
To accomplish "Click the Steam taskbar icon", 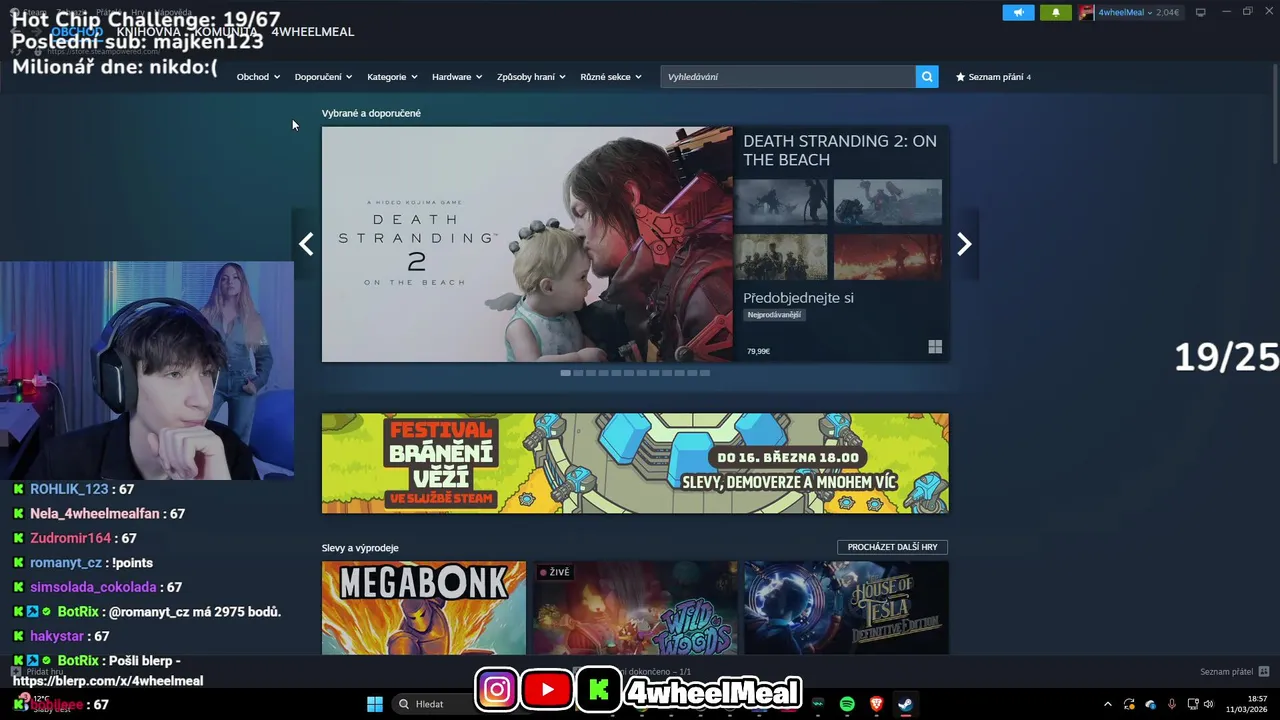I will [905, 704].
